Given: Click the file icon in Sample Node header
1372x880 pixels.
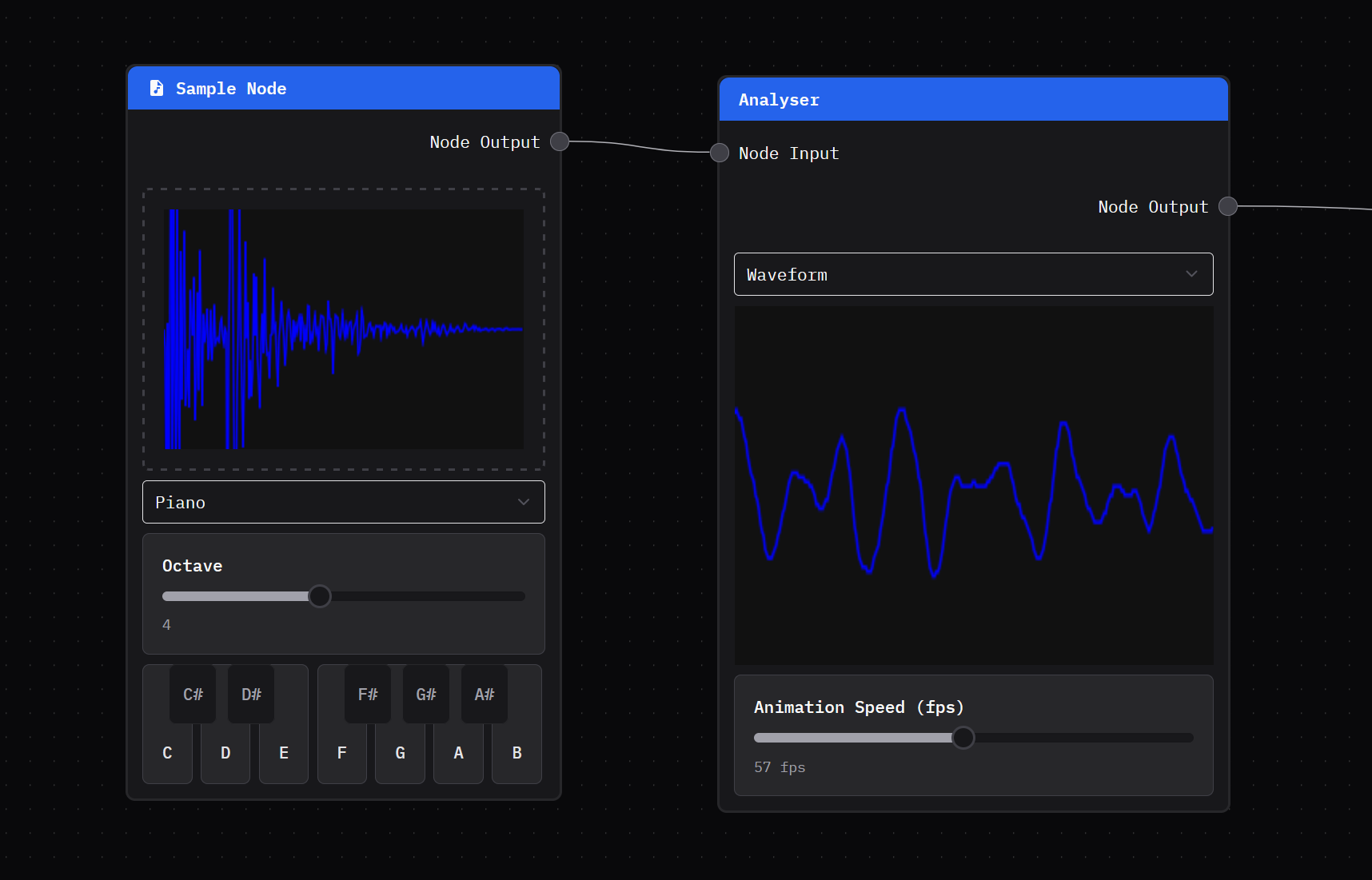Looking at the screenshot, I should [x=157, y=88].
